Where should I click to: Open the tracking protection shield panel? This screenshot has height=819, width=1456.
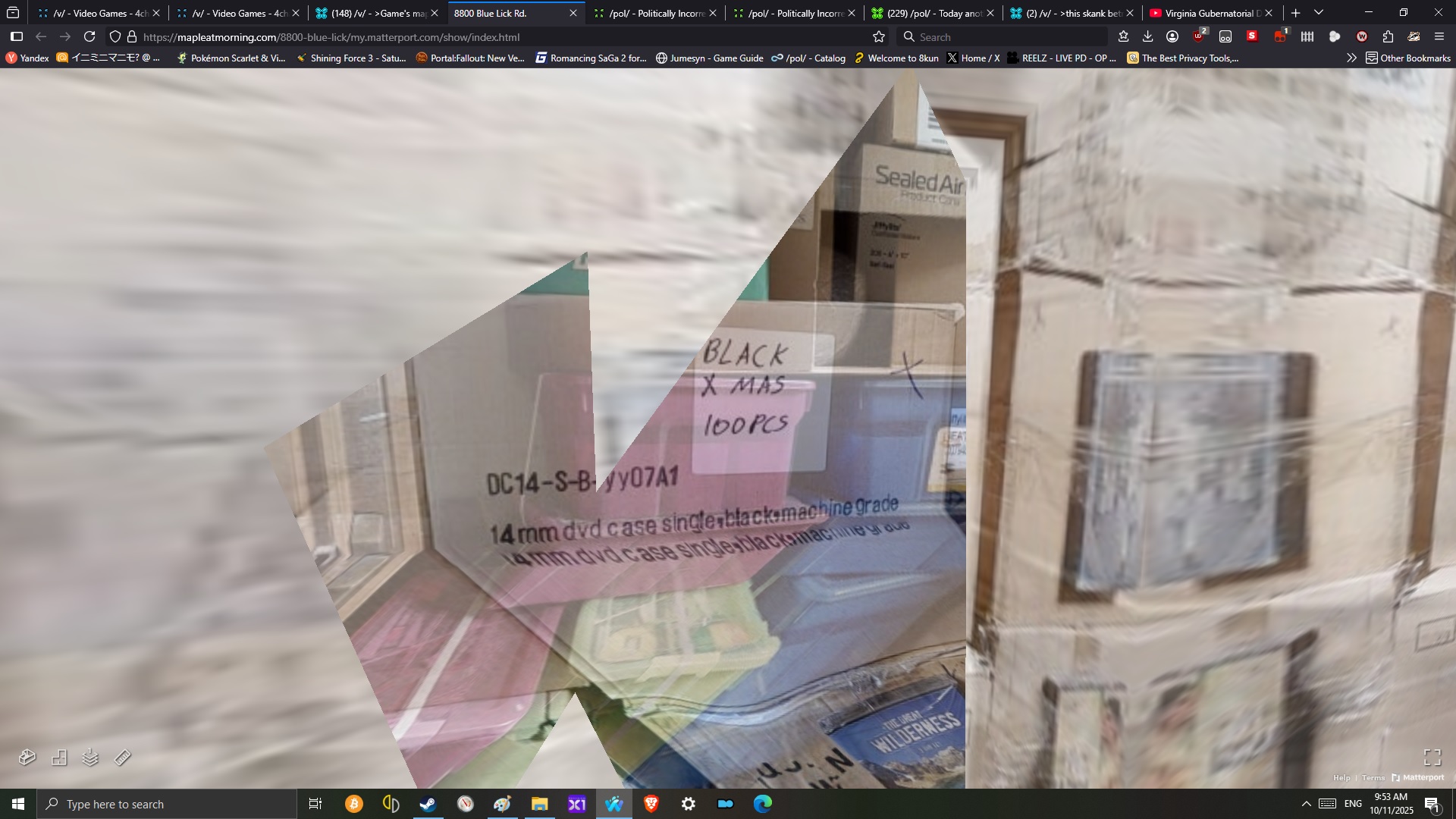[115, 36]
